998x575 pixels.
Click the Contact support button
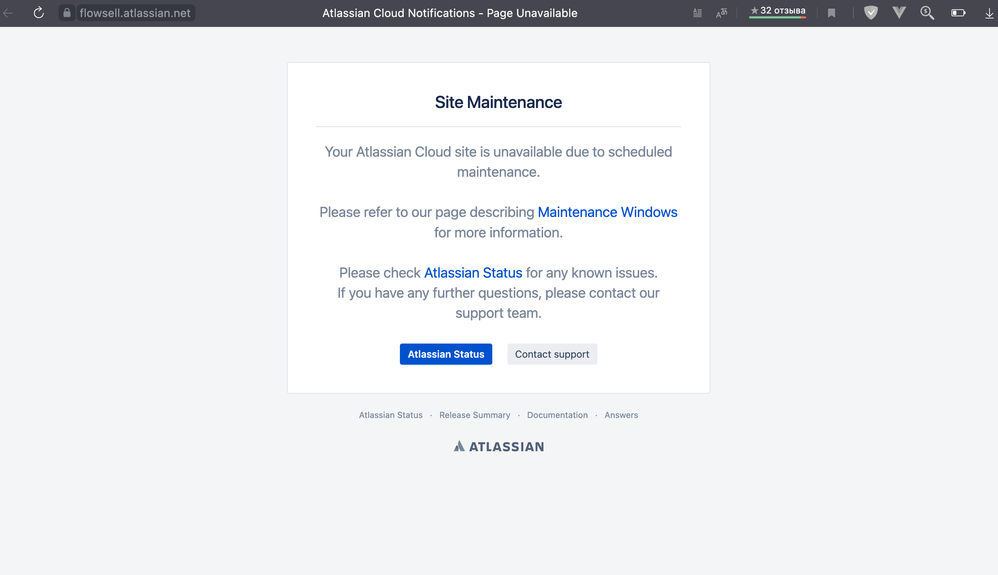(x=552, y=354)
